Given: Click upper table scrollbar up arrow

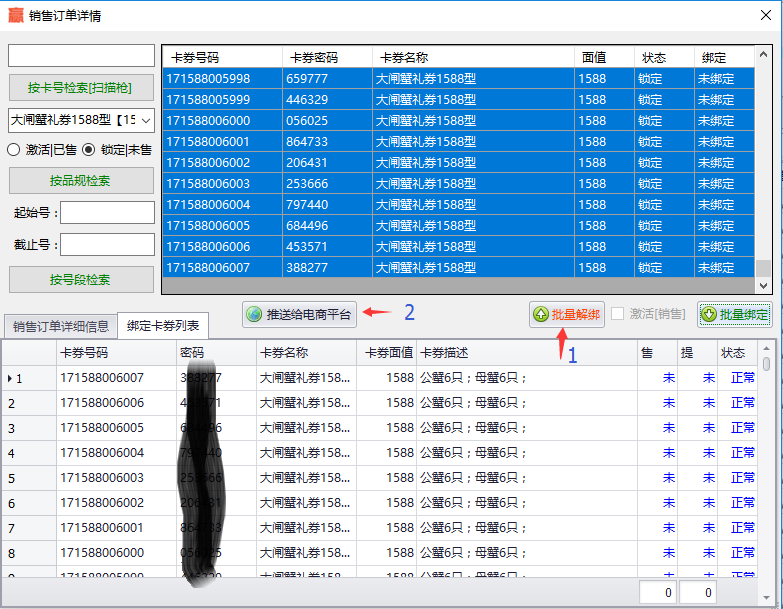Looking at the screenshot, I should coord(763,54).
